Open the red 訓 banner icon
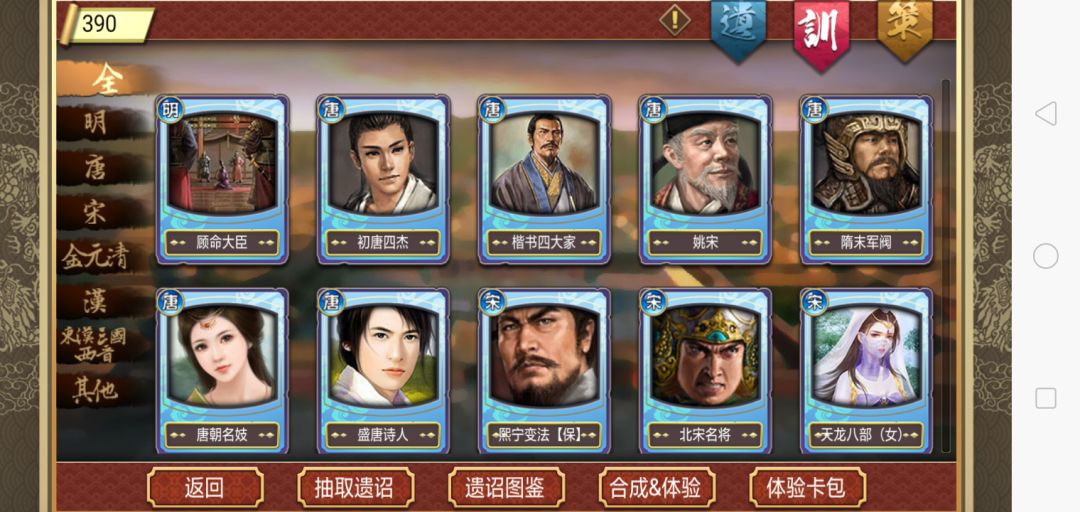The image size is (1080, 512). click(x=822, y=32)
